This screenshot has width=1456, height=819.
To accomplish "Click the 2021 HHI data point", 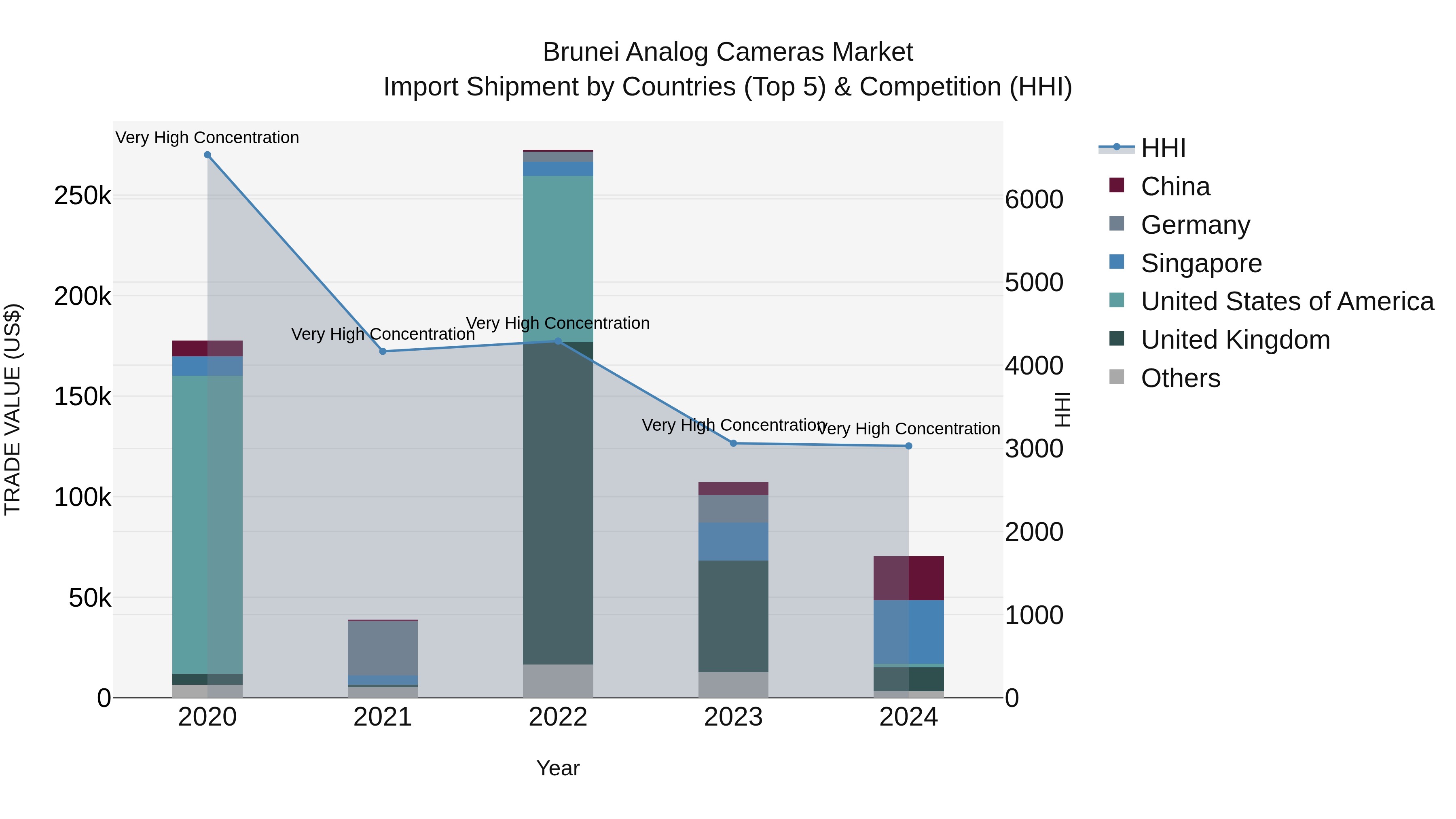I will (383, 351).
